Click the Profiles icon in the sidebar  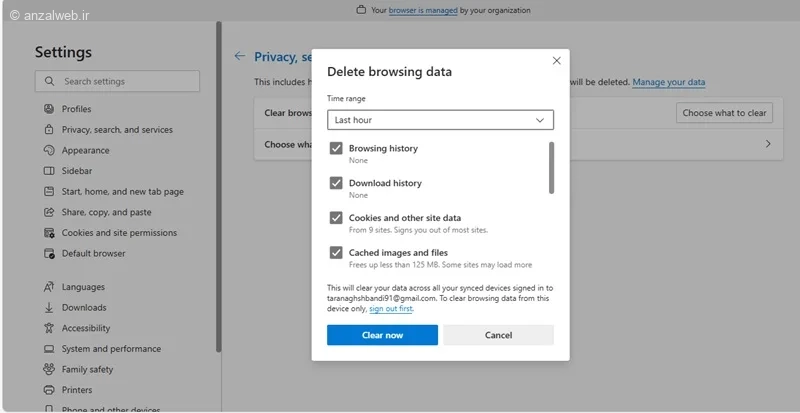[49, 109]
